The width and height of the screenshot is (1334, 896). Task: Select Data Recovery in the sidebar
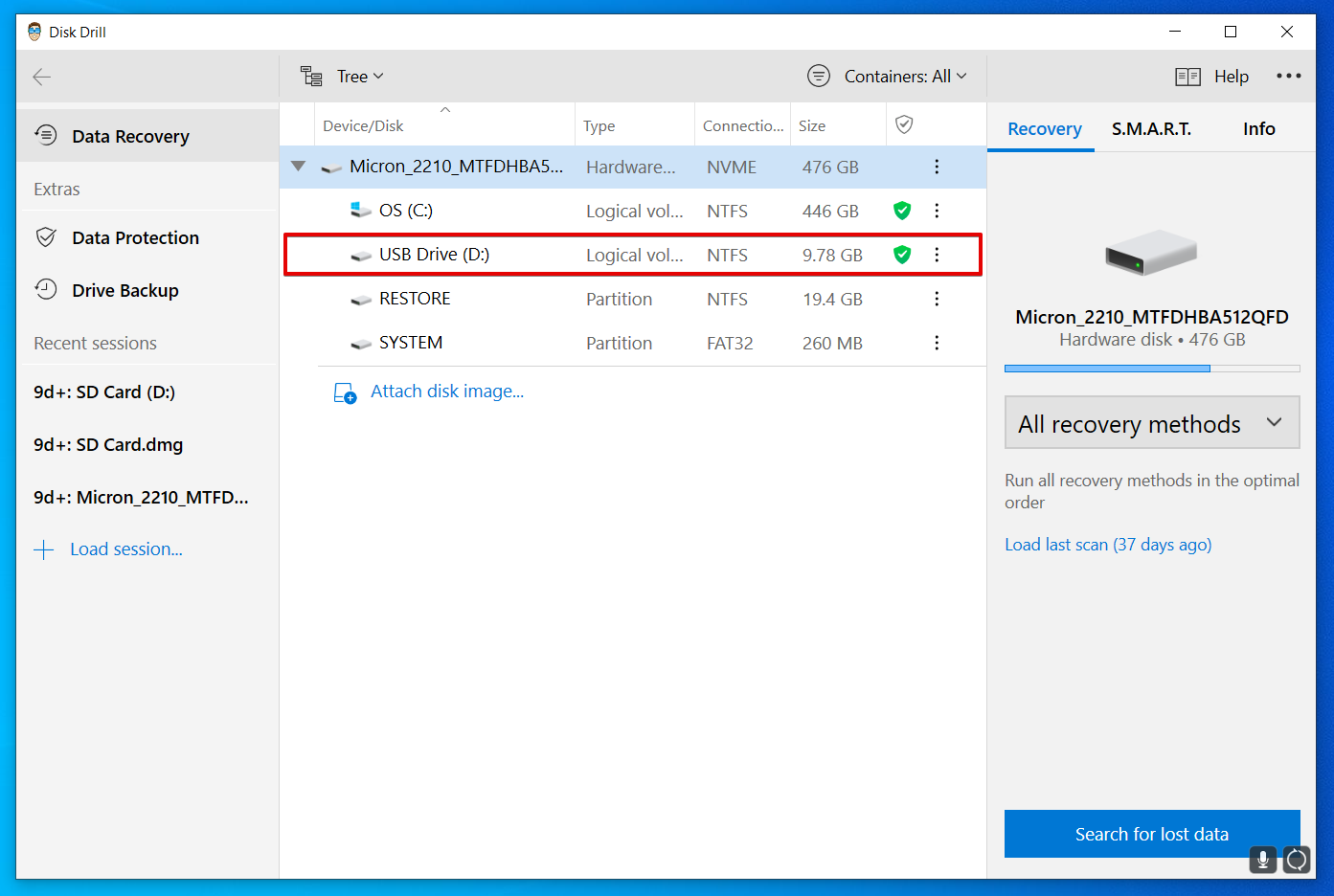[147, 136]
